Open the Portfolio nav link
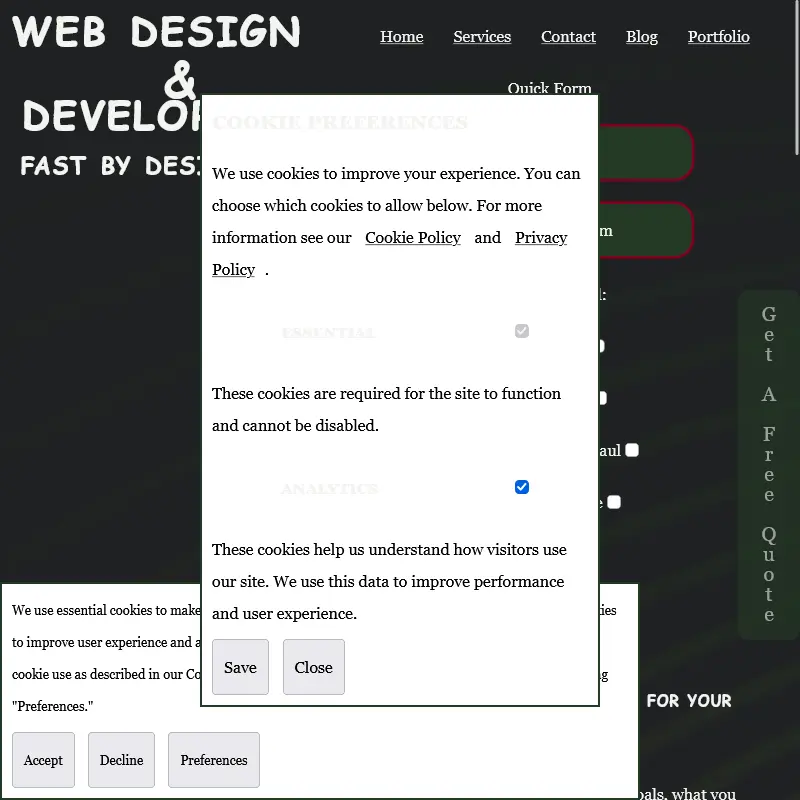The height and width of the screenshot is (800, 800). pyautogui.click(x=718, y=37)
